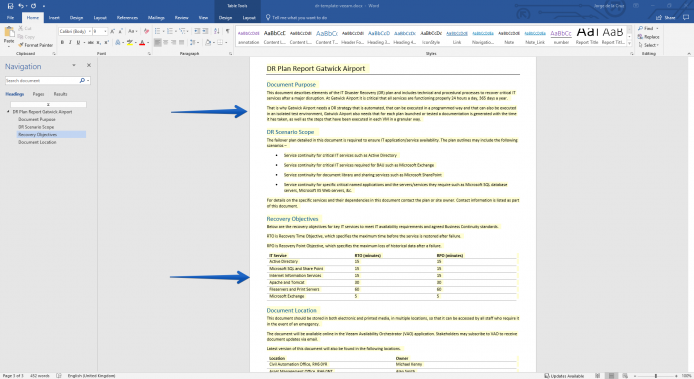Save the document from Quick Access toolbar
The width and height of the screenshot is (694, 379).
click(10, 6)
